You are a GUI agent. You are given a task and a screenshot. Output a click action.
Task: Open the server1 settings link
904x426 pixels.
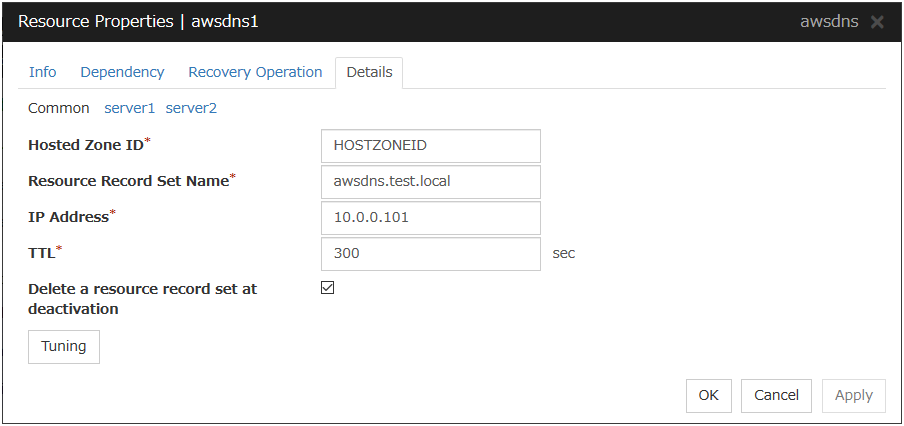click(130, 108)
